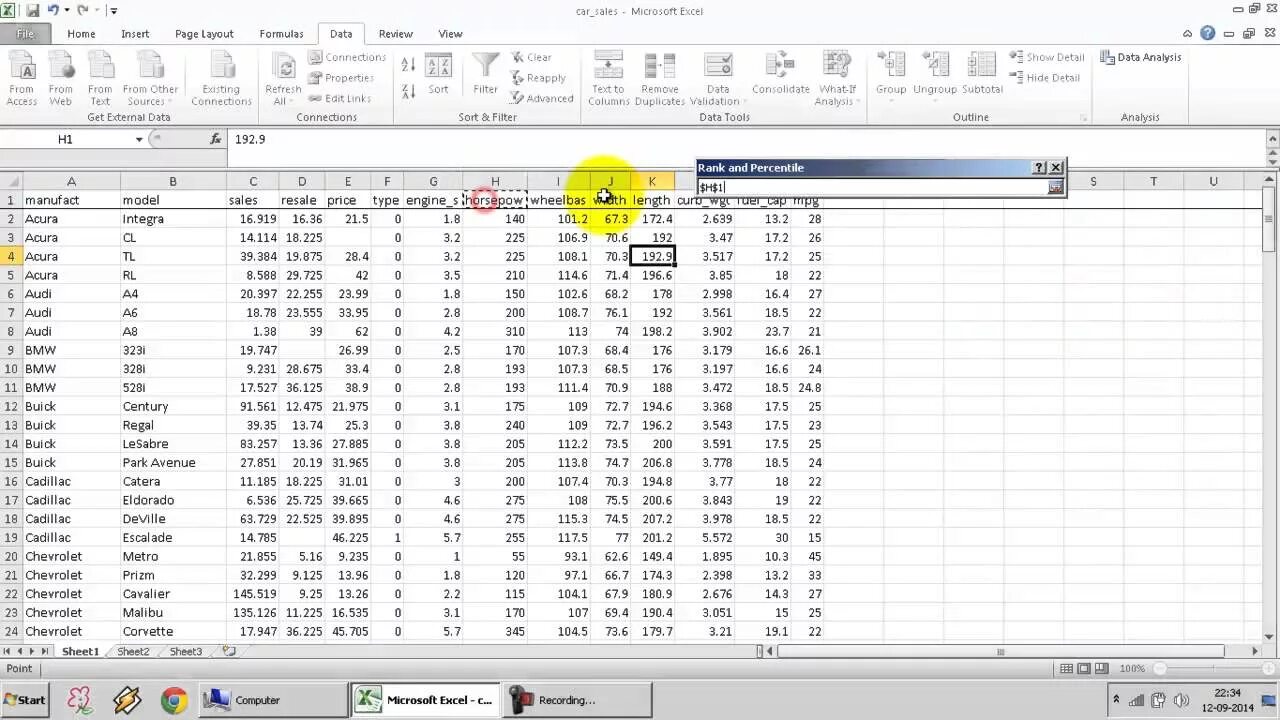Open Data Analysis tools

tap(1141, 57)
